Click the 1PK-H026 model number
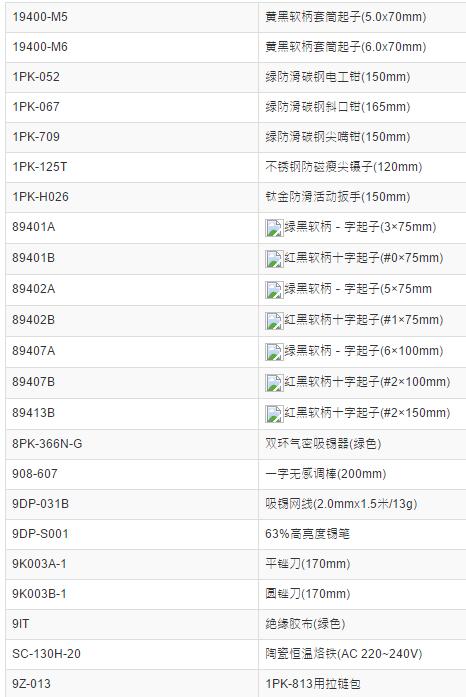Image resolution: width=466 pixels, height=697 pixels. pyautogui.click(x=40, y=197)
